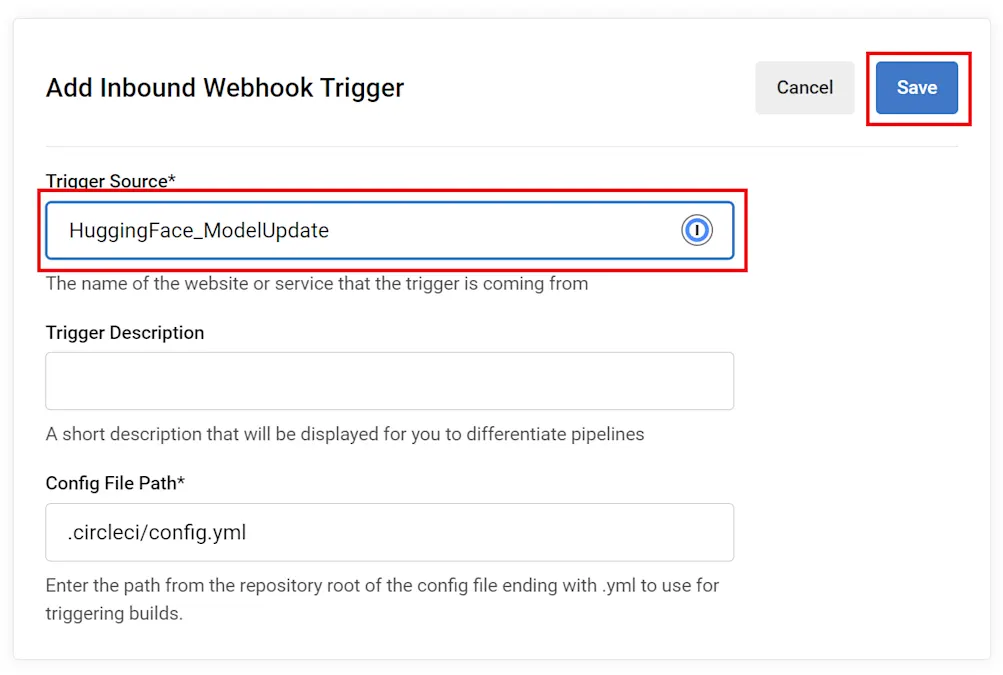Click the helper text about yml config path
This screenshot has width=1003, height=675.
click(x=382, y=586)
